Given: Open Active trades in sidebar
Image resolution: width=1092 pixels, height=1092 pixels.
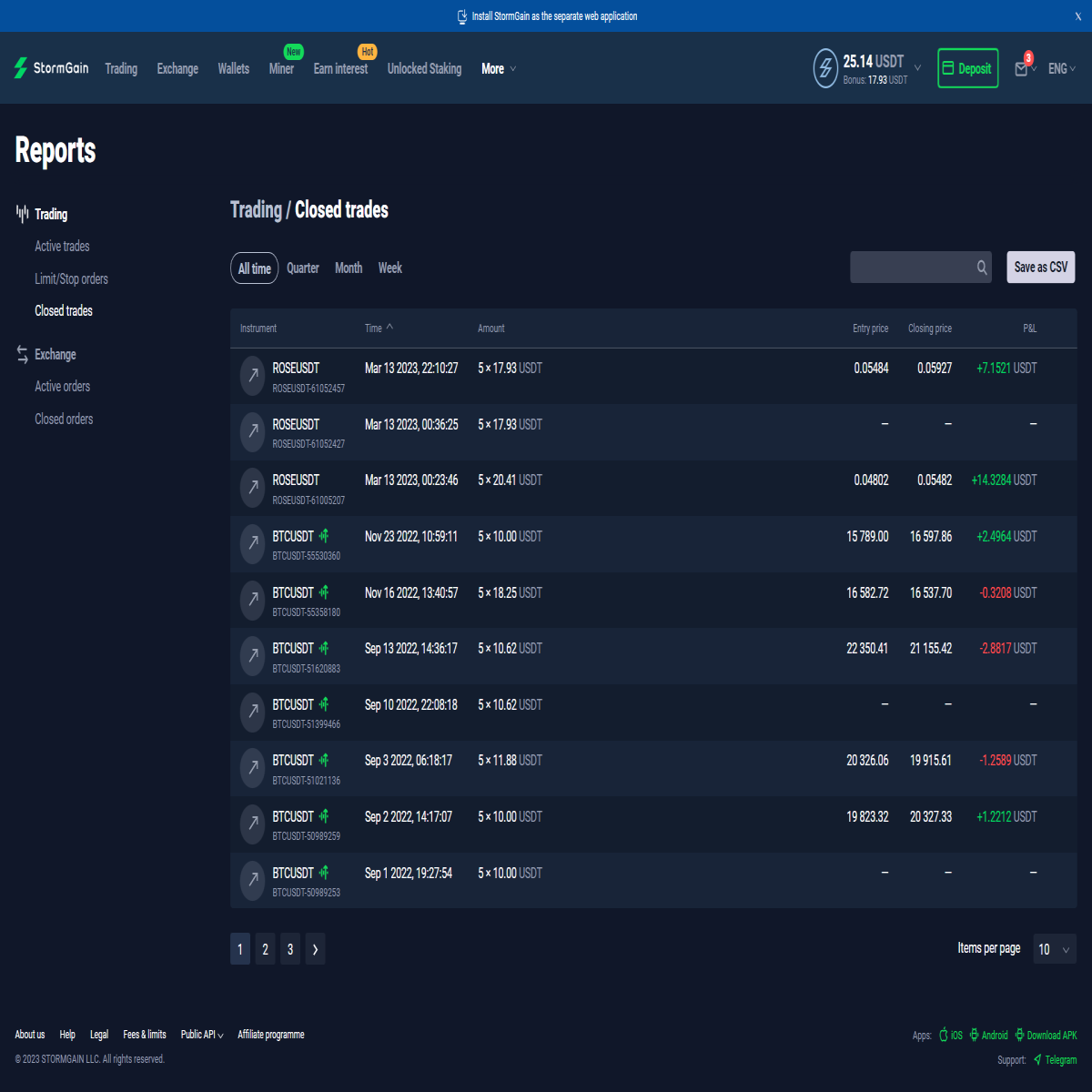Looking at the screenshot, I should coord(62,247).
